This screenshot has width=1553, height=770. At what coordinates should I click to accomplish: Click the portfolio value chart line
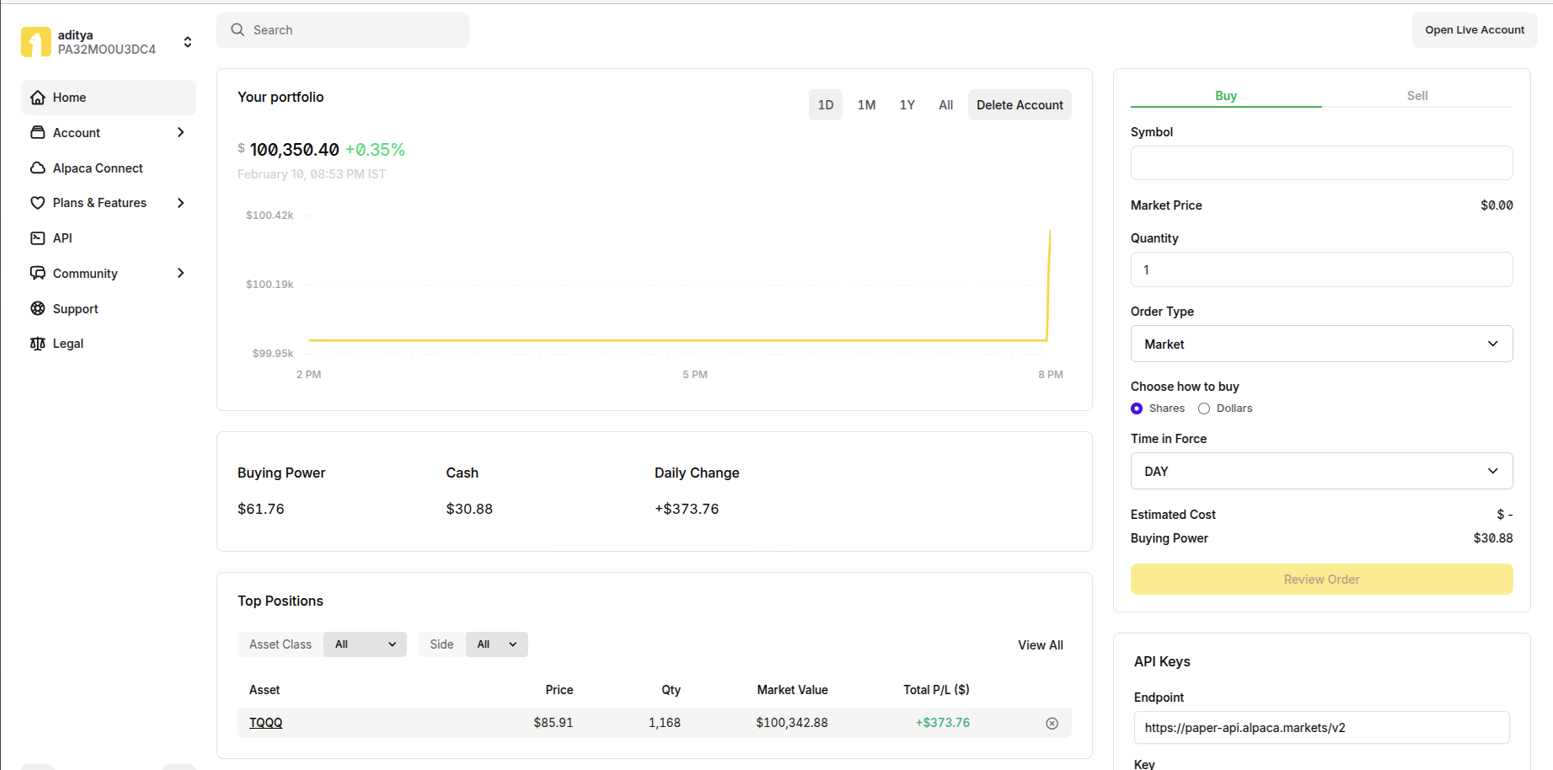click(678, 341)
